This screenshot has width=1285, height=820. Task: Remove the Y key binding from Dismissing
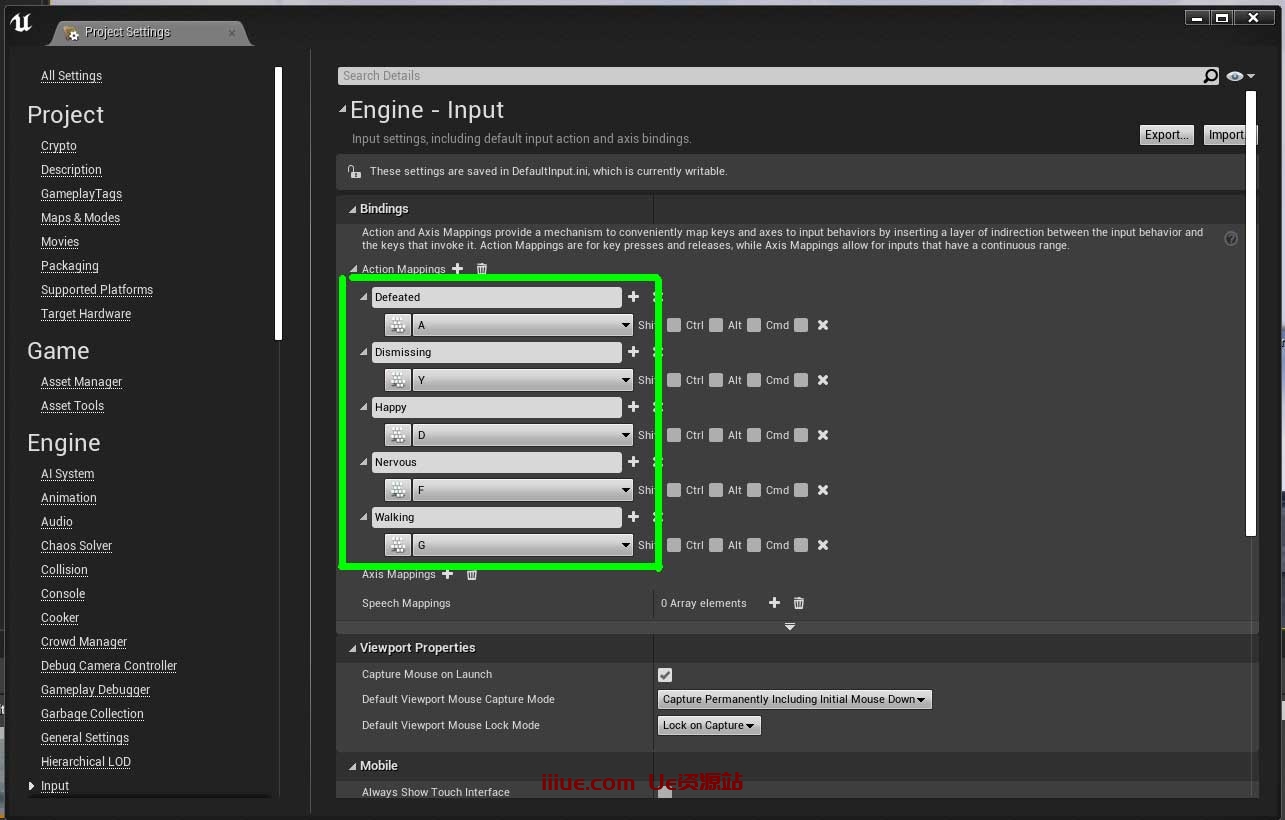(x=823, y=380)
